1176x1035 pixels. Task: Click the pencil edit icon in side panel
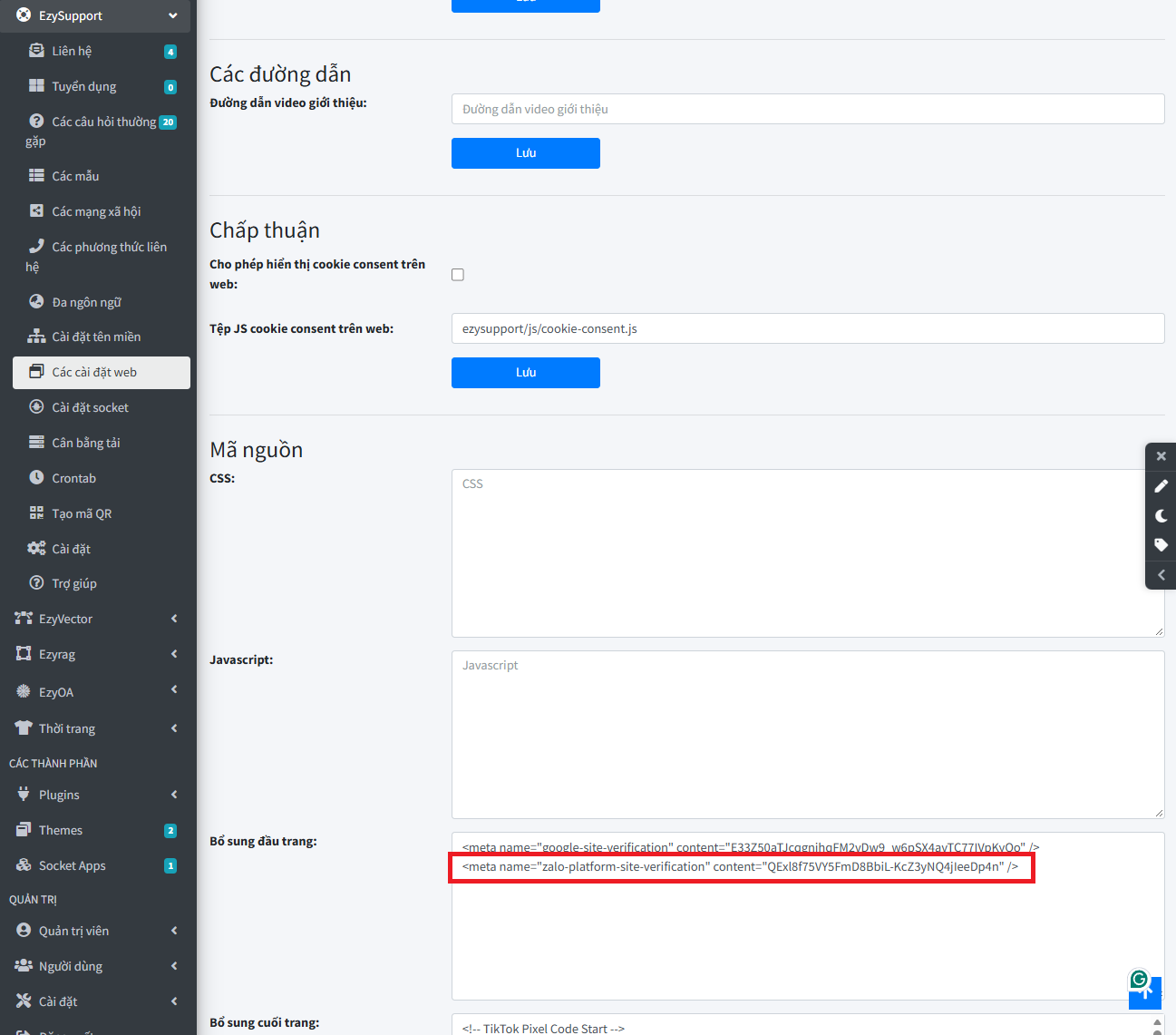[1161, 486]
